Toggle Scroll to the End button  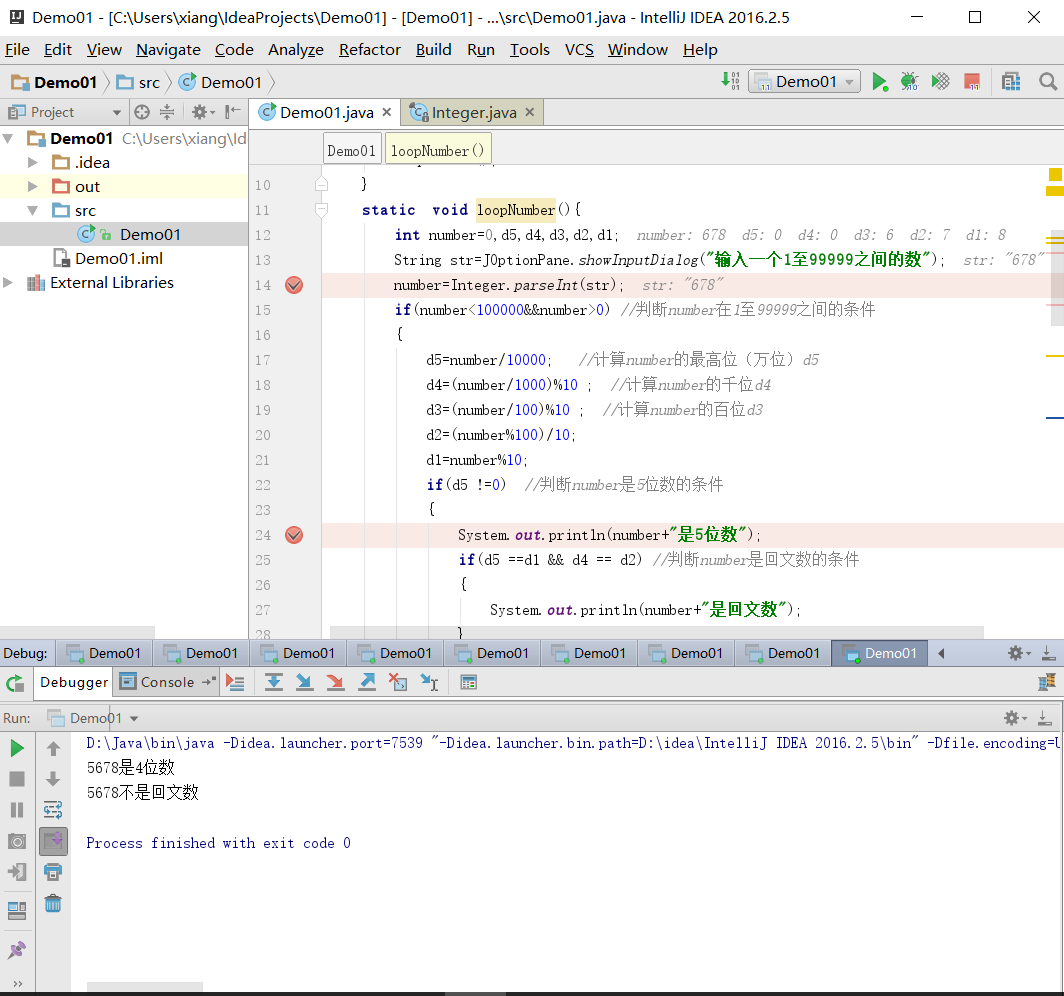53,841
